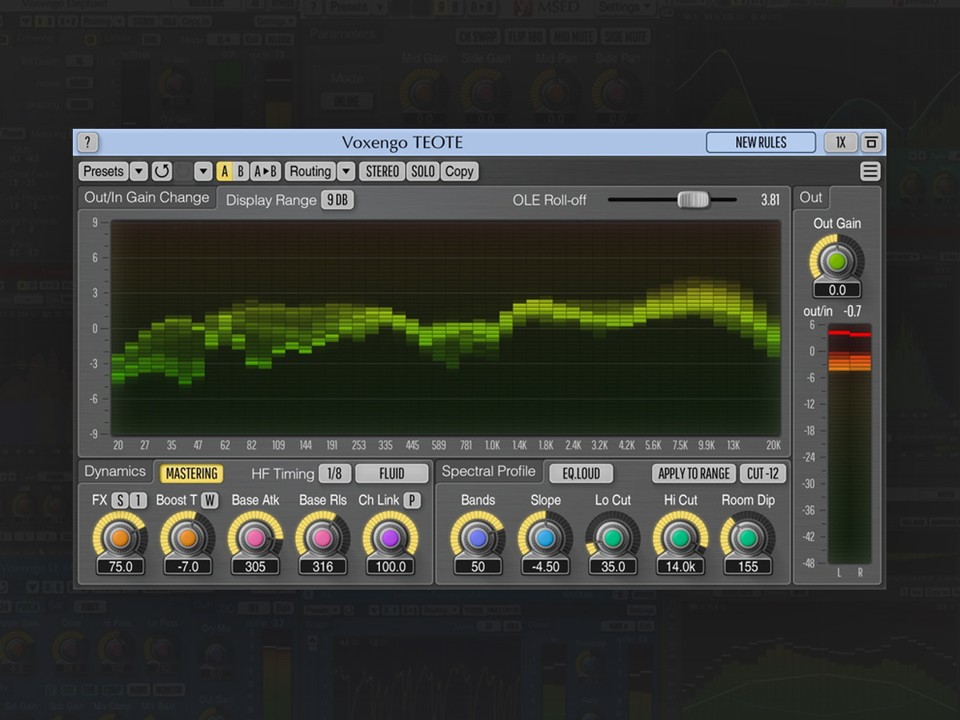Viewport: 960px width, 720px height.
Task: Select the Dynamics tab
Action: pyautogui.click(x=115, y=471)
